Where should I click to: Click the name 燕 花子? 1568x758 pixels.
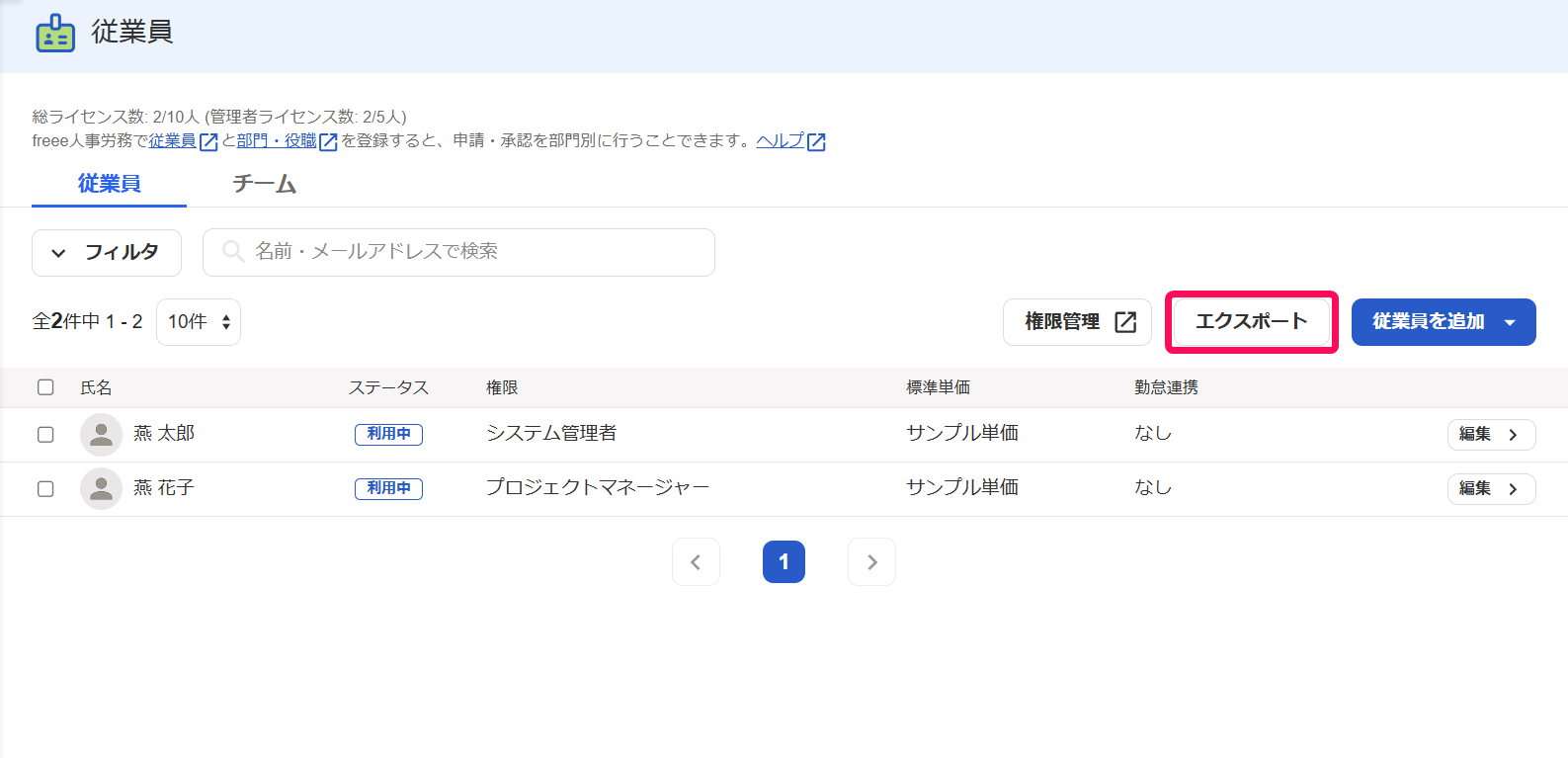coord(164,488)
